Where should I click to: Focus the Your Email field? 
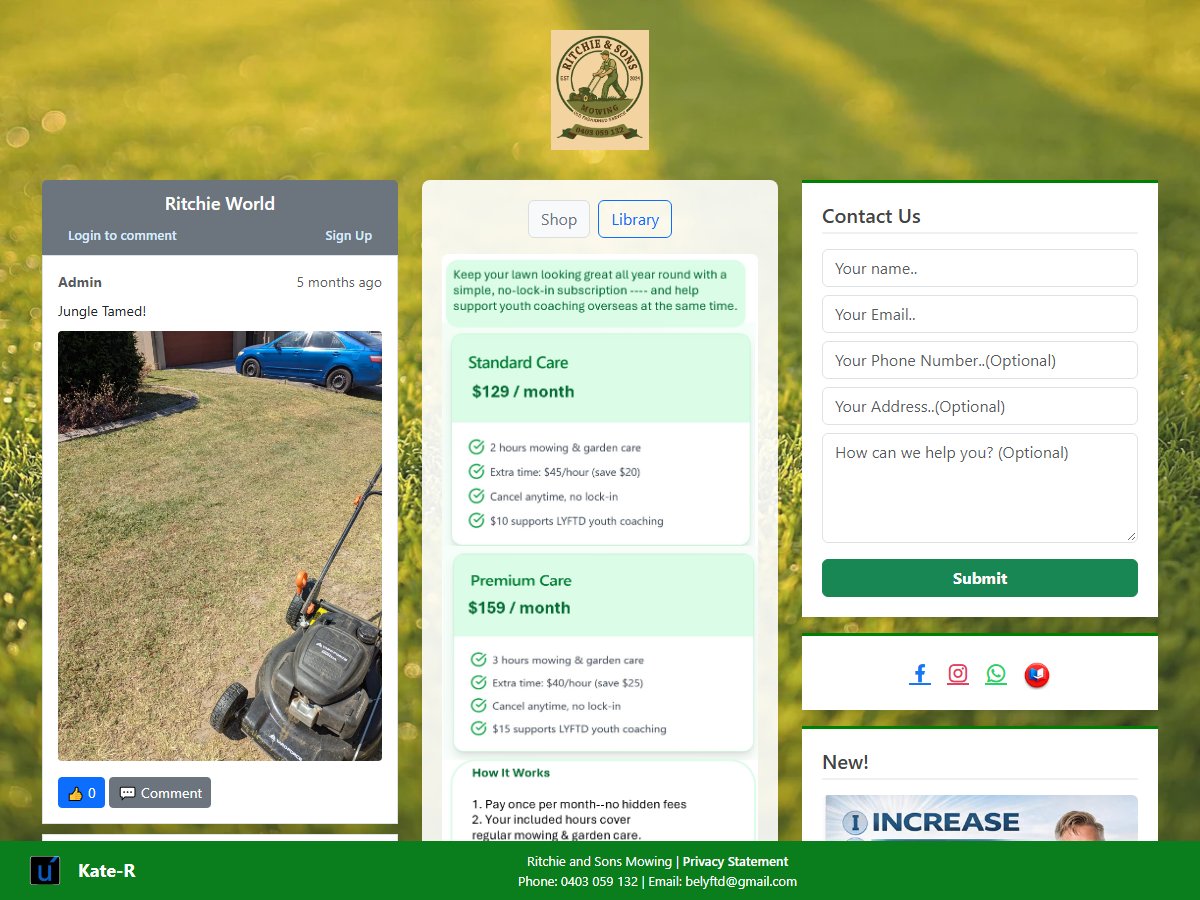coord(980,314)
